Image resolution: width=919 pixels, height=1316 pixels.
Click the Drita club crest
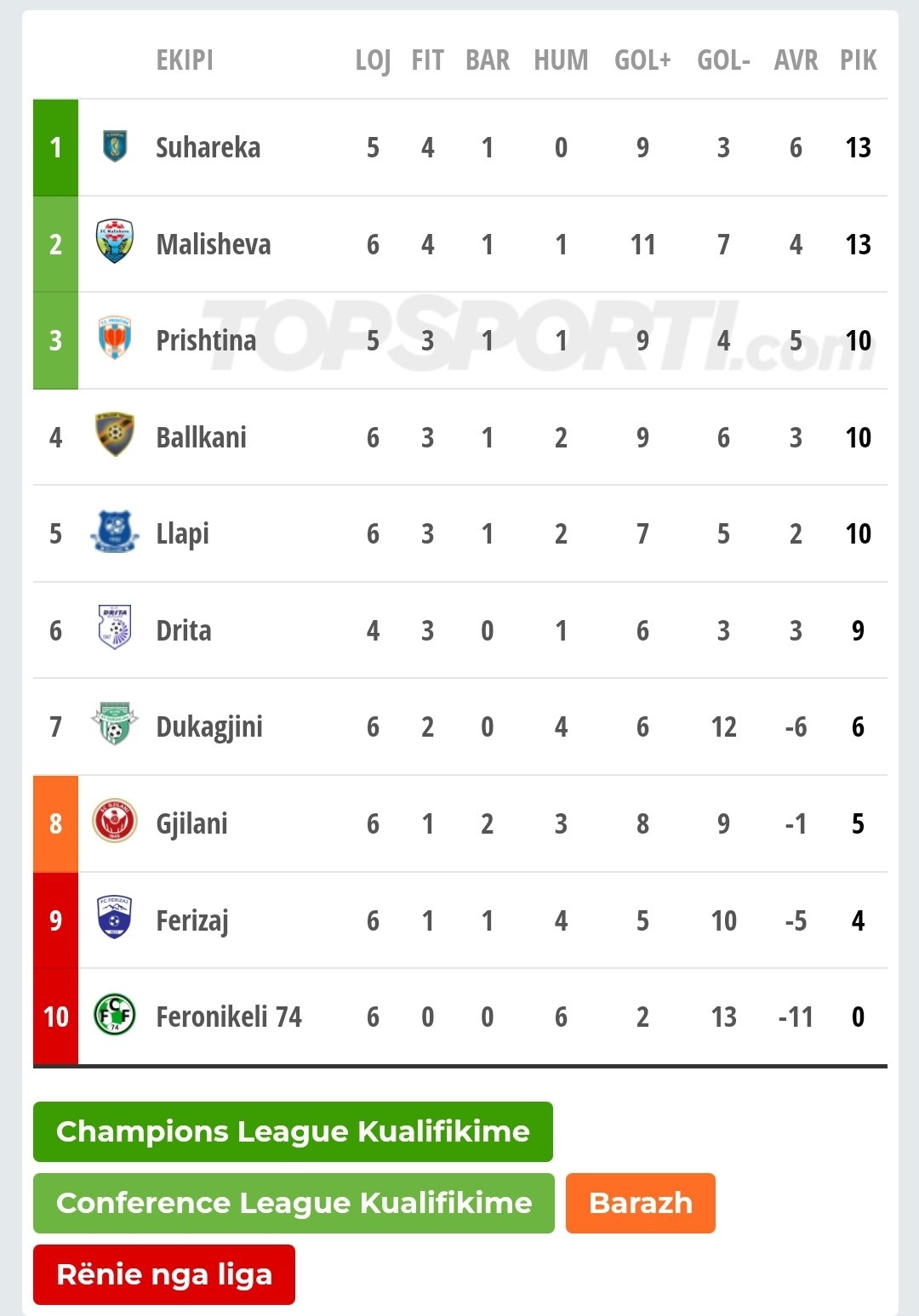(x=115, y=630)
